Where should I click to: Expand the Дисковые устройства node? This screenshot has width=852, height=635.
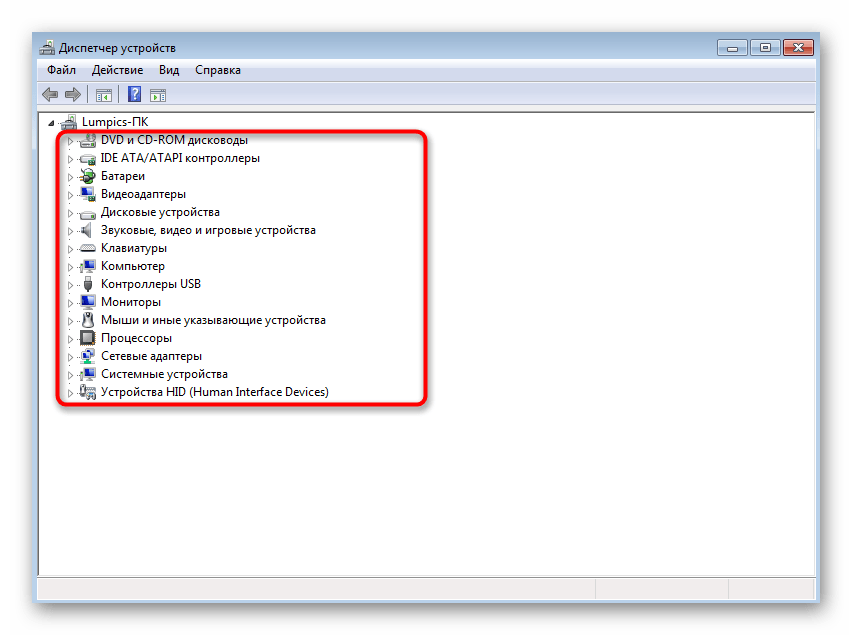pyautogui.click(x=70, y=213)
